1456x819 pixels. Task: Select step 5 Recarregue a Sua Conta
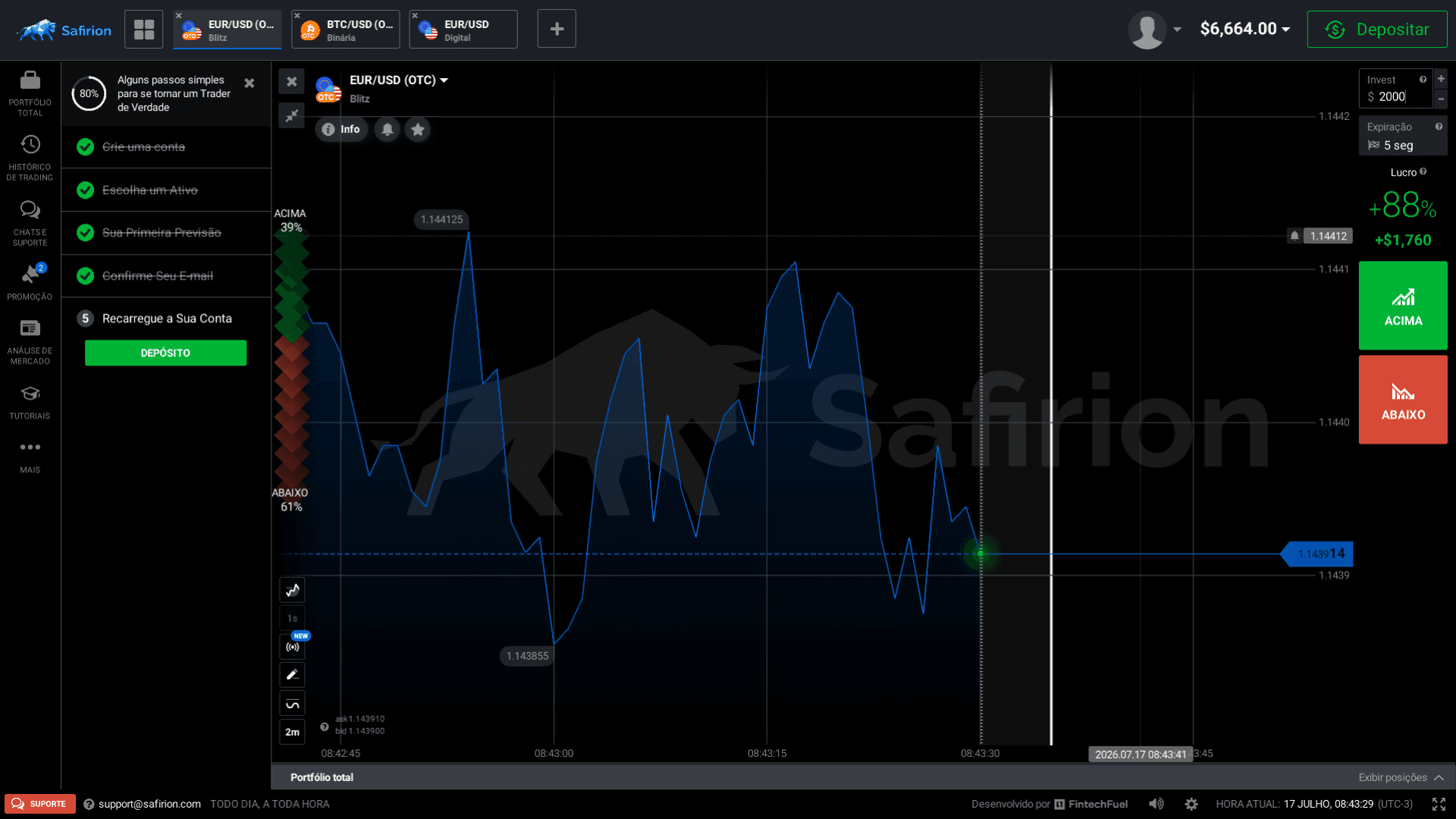click(x=165, y=318)
